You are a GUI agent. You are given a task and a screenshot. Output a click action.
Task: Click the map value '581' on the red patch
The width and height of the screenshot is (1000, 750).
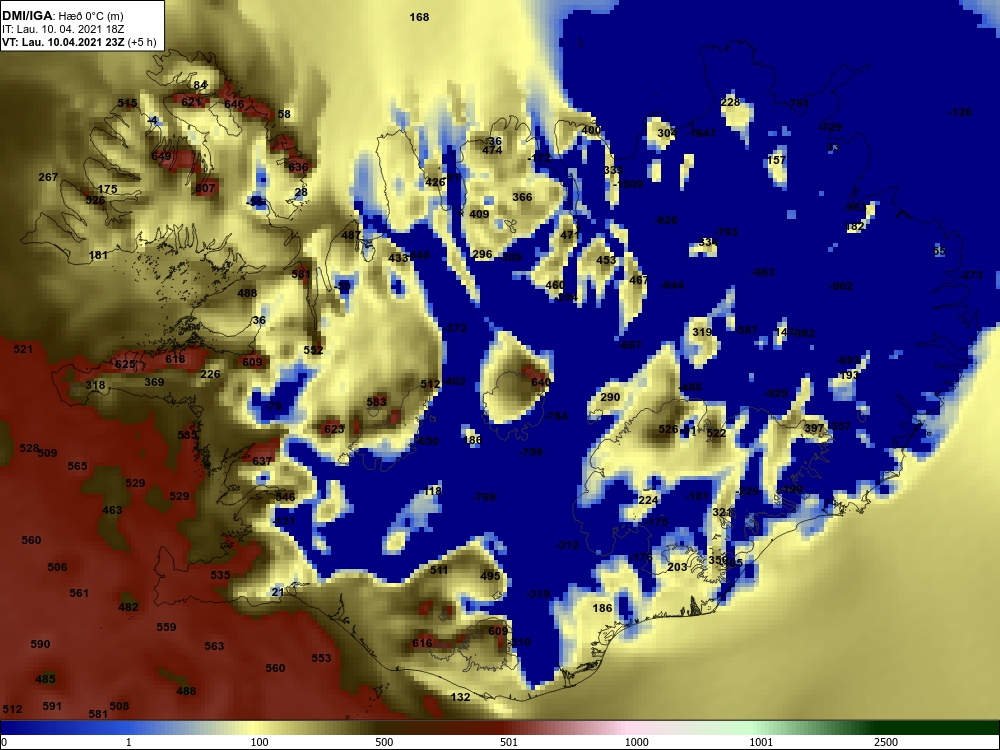tap(301, 274)
